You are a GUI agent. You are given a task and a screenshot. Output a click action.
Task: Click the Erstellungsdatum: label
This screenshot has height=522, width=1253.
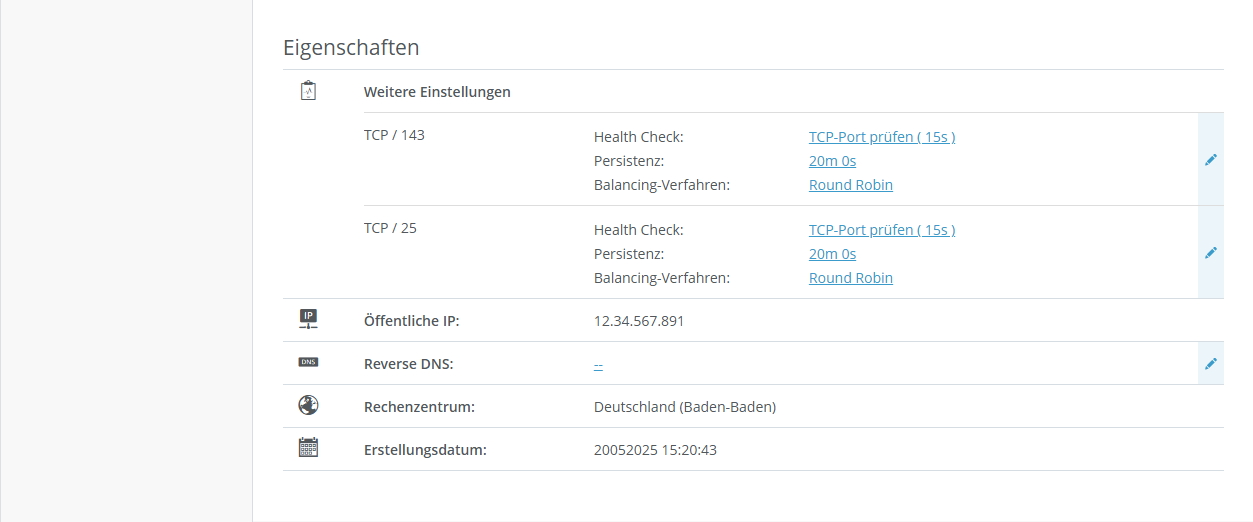425,450
